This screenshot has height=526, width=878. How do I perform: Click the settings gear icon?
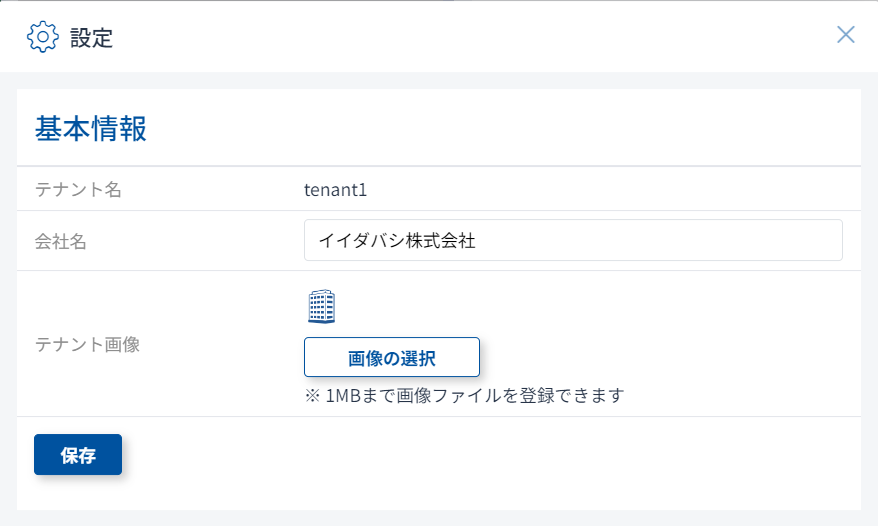pos(43,37)
